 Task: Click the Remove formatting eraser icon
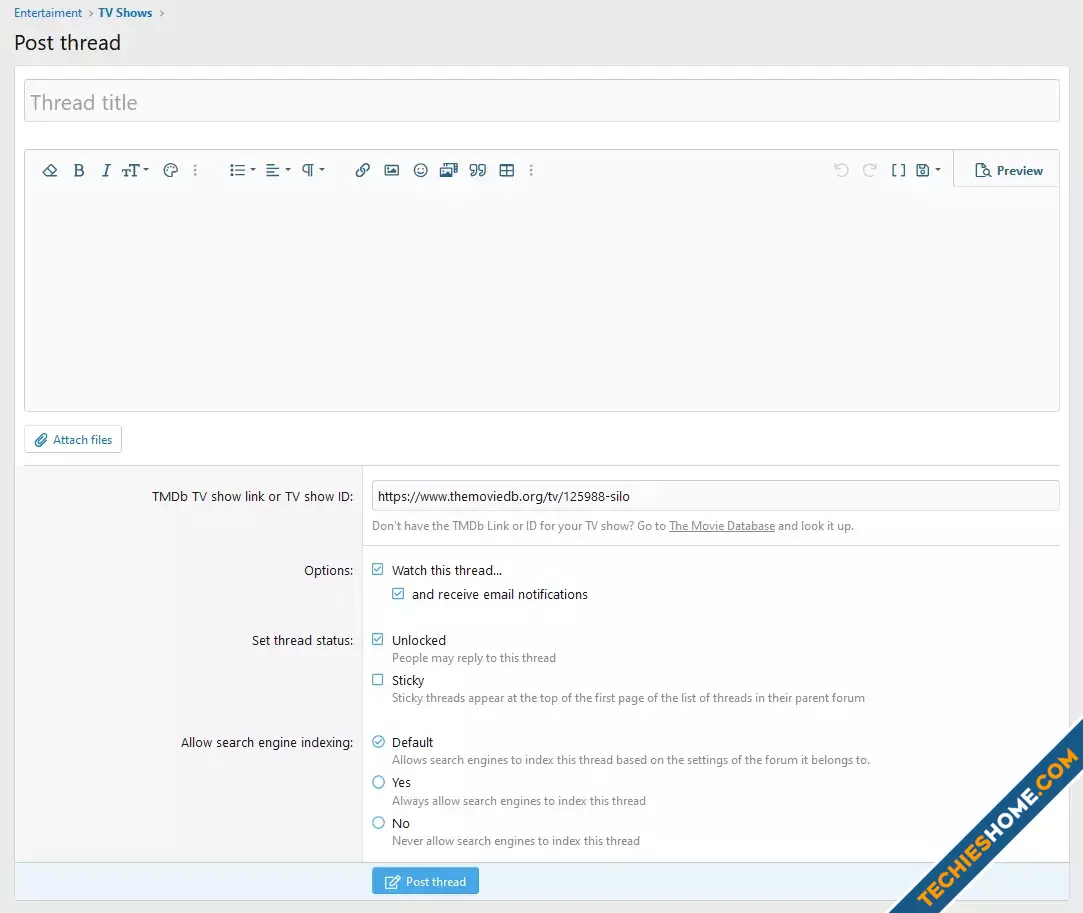tap(50, 171)
